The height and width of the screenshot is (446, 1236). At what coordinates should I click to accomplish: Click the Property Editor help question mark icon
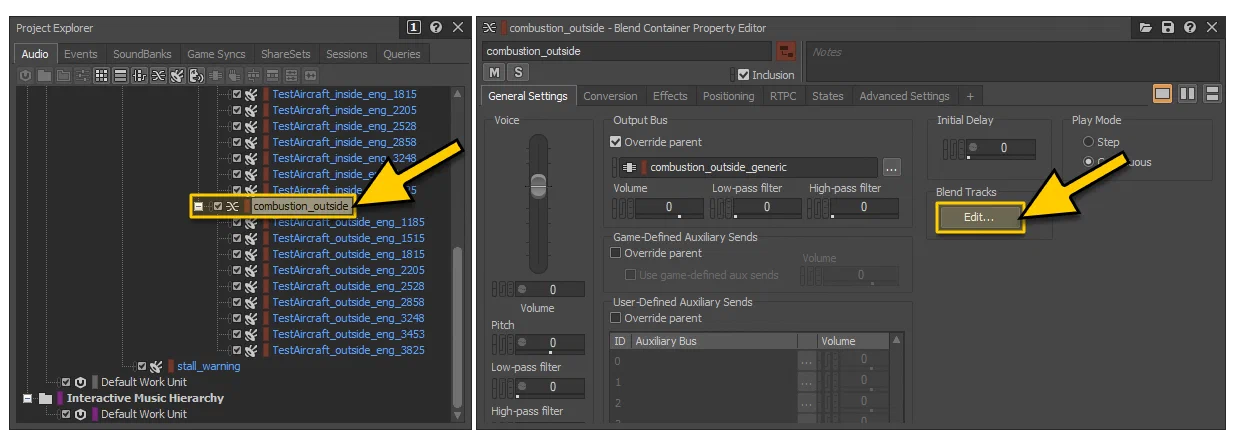click(x=1190, y=28)
